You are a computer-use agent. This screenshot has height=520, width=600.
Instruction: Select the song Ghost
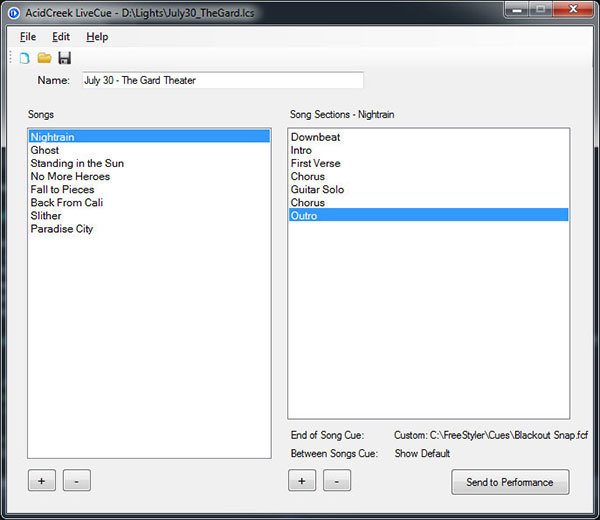pos(45,150)
